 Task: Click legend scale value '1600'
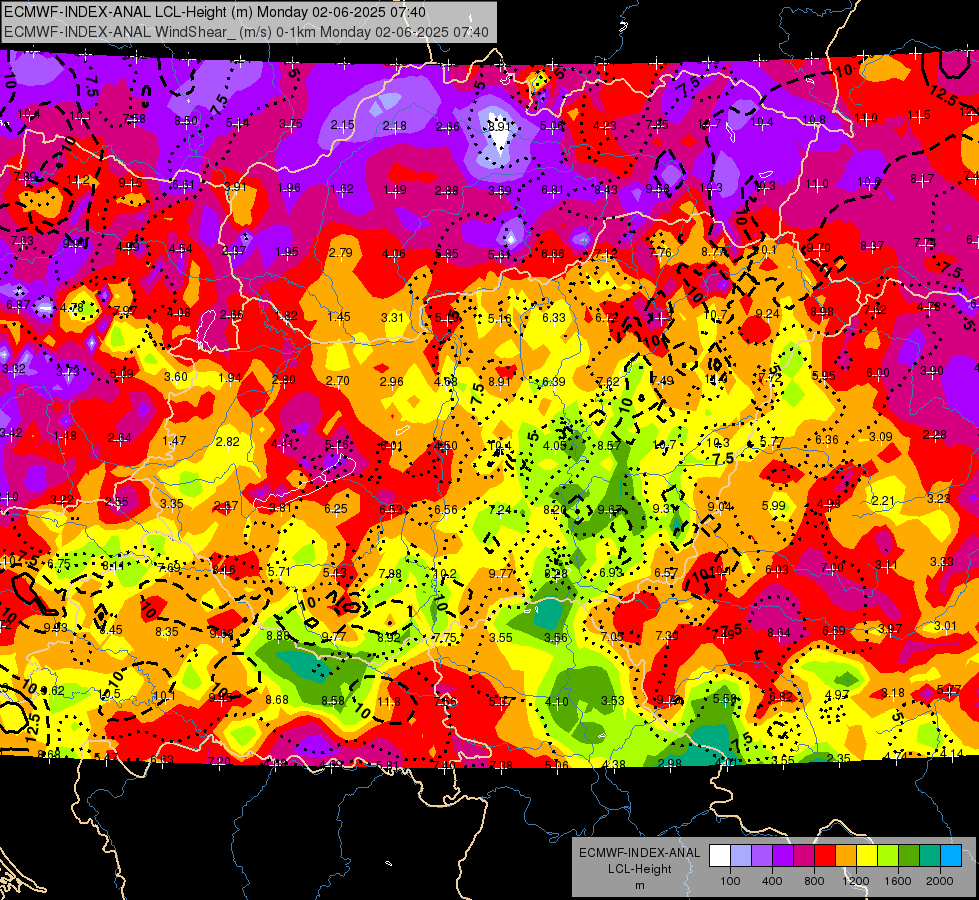tap(898, 881)
